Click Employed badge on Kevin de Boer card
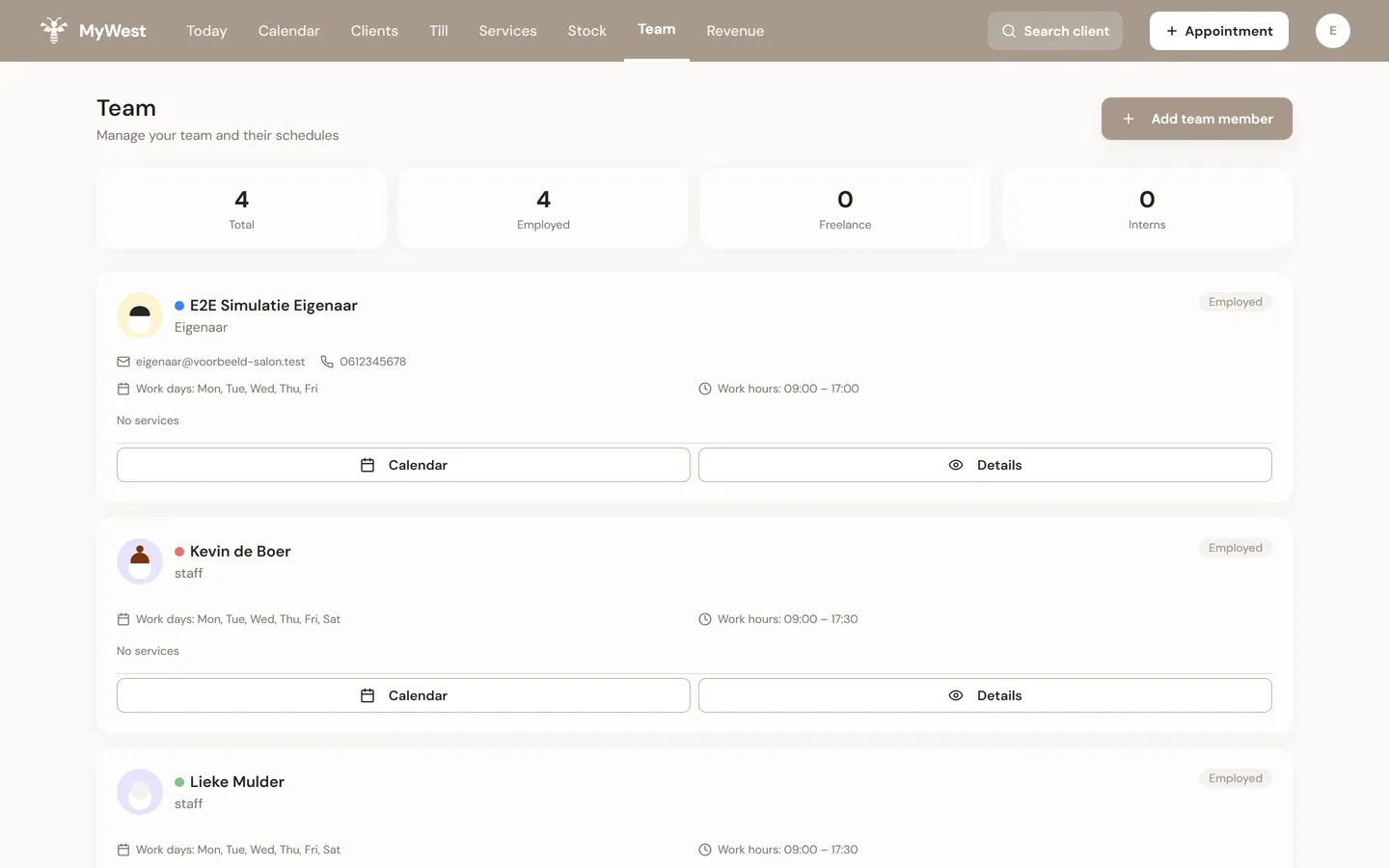1389x868 pixels. pyautogui.click(x=1236, y=548)
